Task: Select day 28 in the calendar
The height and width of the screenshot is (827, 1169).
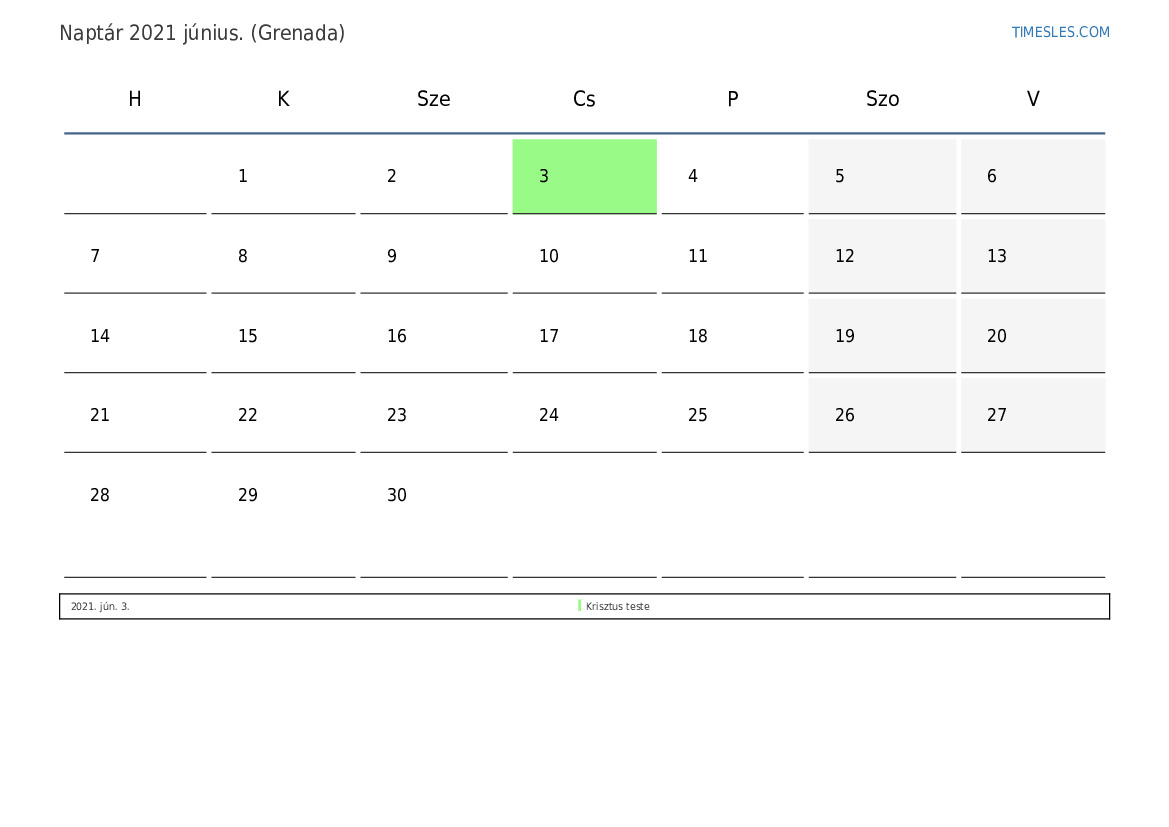Action: 135,518
